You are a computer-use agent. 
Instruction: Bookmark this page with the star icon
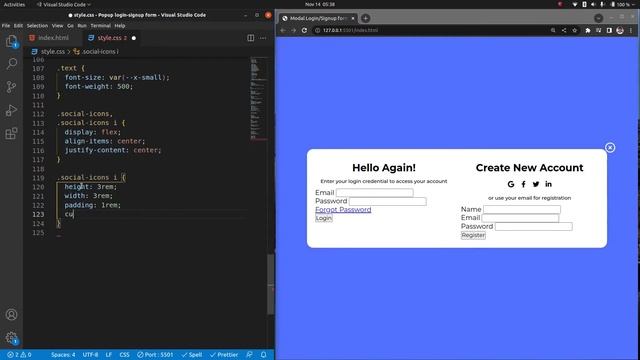(x=575, y=30)
